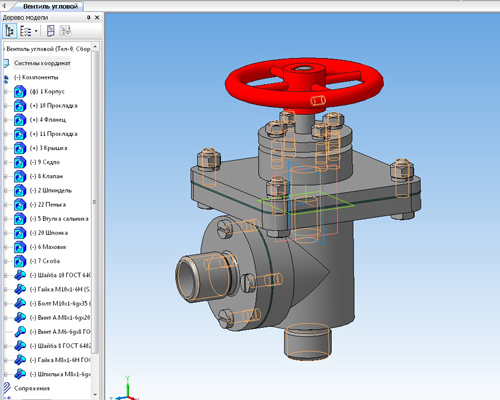Viewport: 500px width, 400px height.
Task: Expand the 1 Корпус node
Action: pyautogui.click(x=5, y=92)
